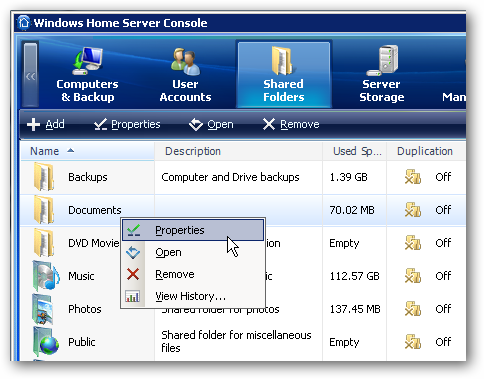This screenshot has height=379, width=484.
Task: Click the DVD Movies folder icon
Action: pos(44,243)
